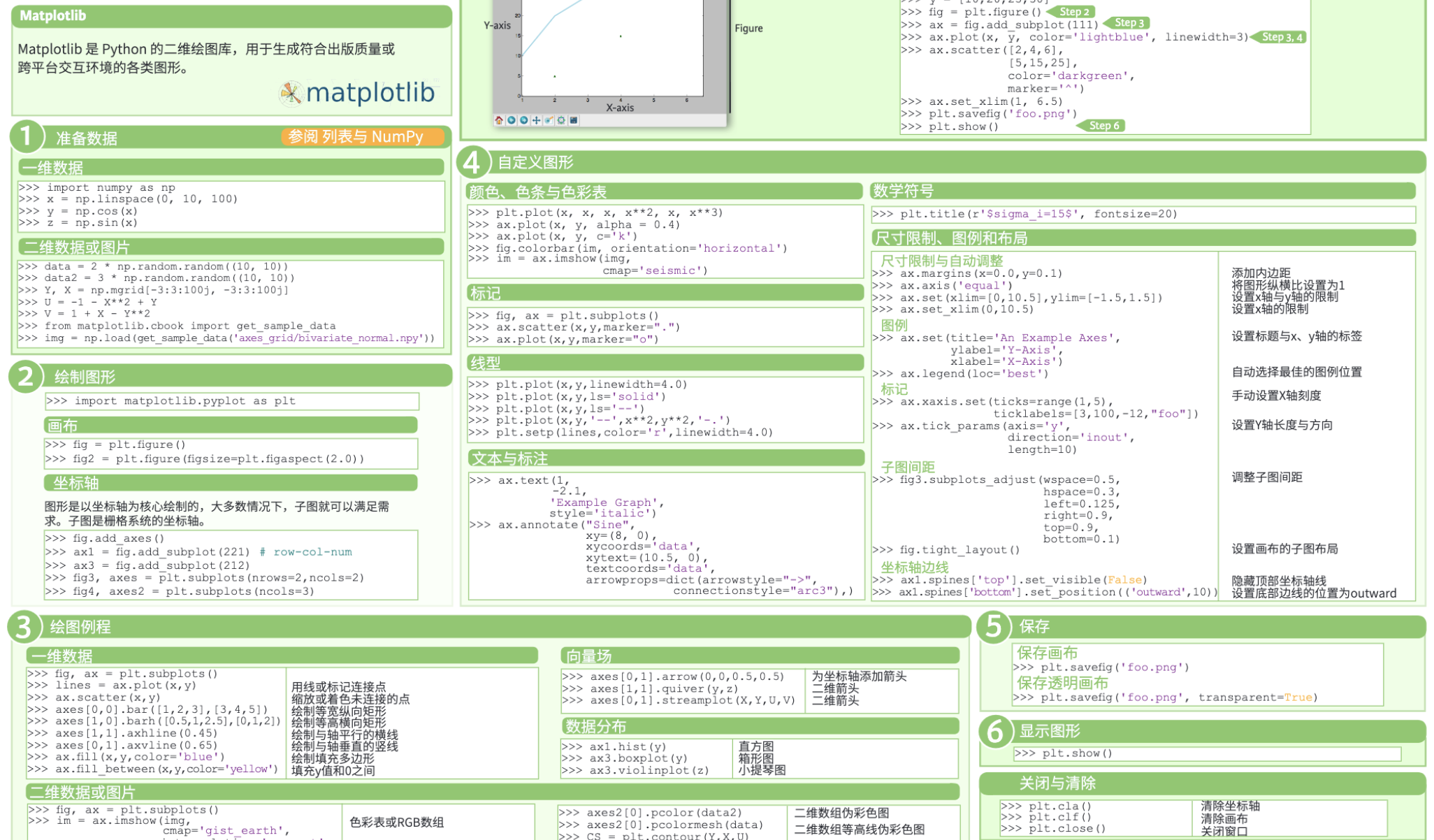This screenshot has width=1434, height=840.
Task: Open the Configure subplots icon
Action: click(561, 120)
